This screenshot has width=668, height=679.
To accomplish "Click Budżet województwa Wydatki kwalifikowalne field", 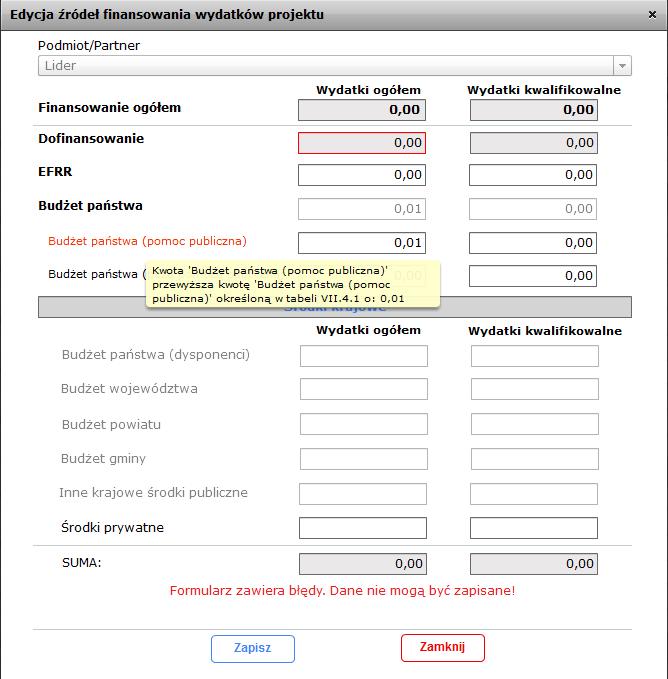I will (535, 389).
